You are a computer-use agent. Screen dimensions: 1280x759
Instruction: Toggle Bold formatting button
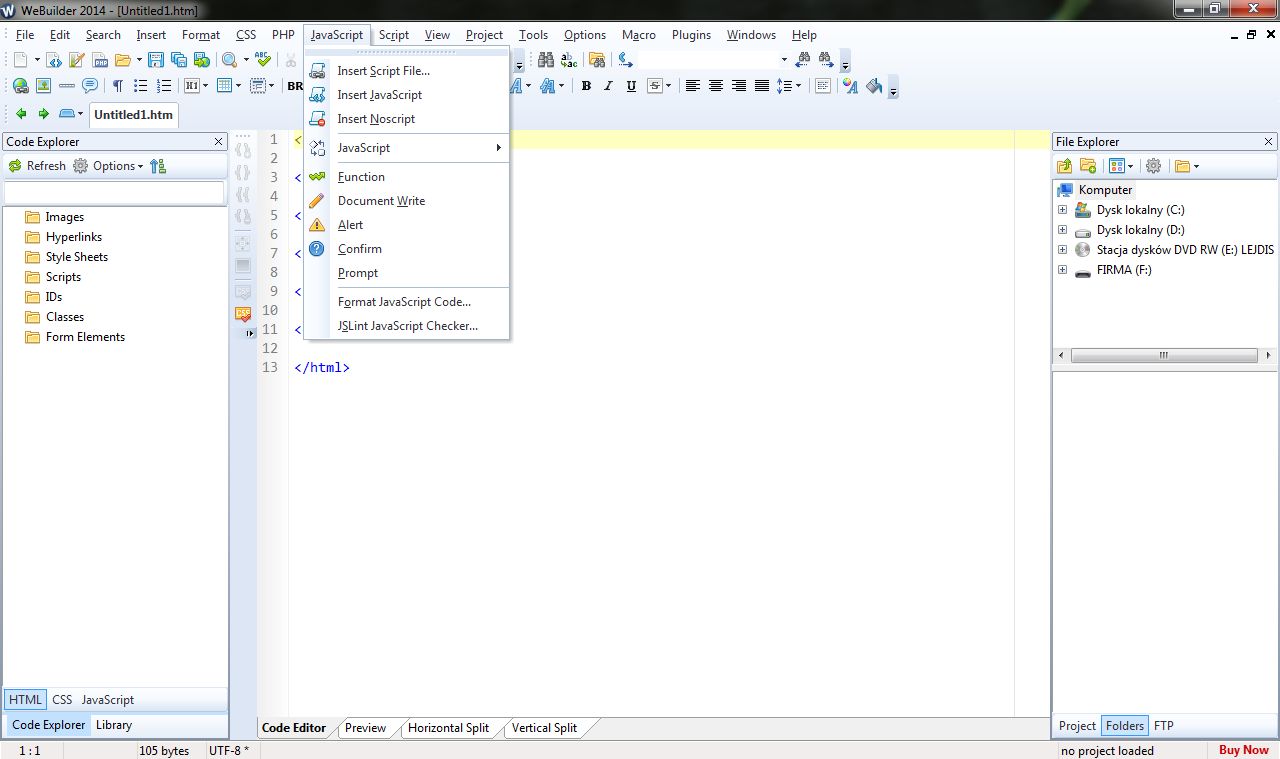[x=587, y=86]
